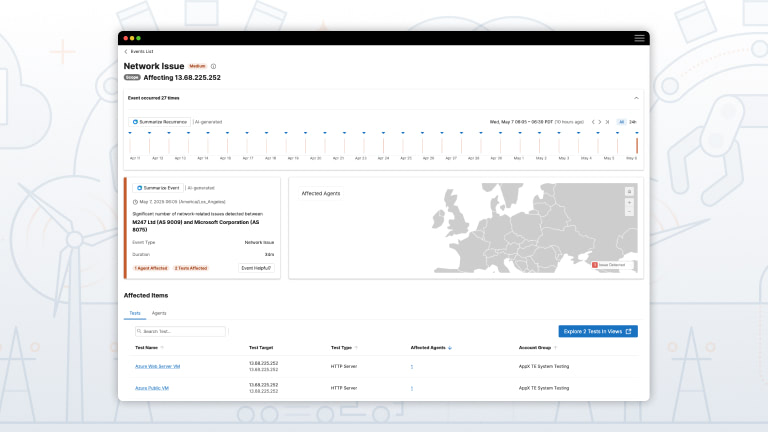This screenshot has height=432, width=768.
Task: Click Summarize Event button
Action: tap(158, 188)
